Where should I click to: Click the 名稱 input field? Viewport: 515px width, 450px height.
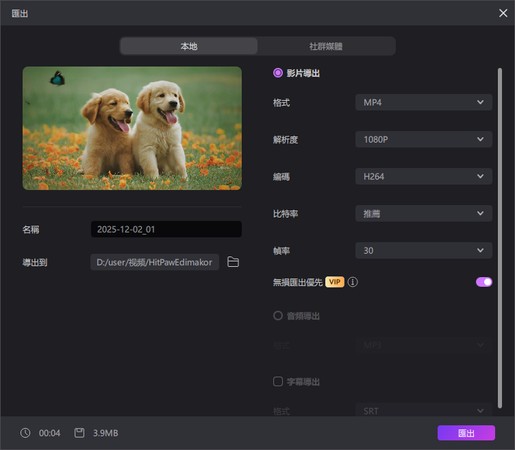tap(166, 229)
